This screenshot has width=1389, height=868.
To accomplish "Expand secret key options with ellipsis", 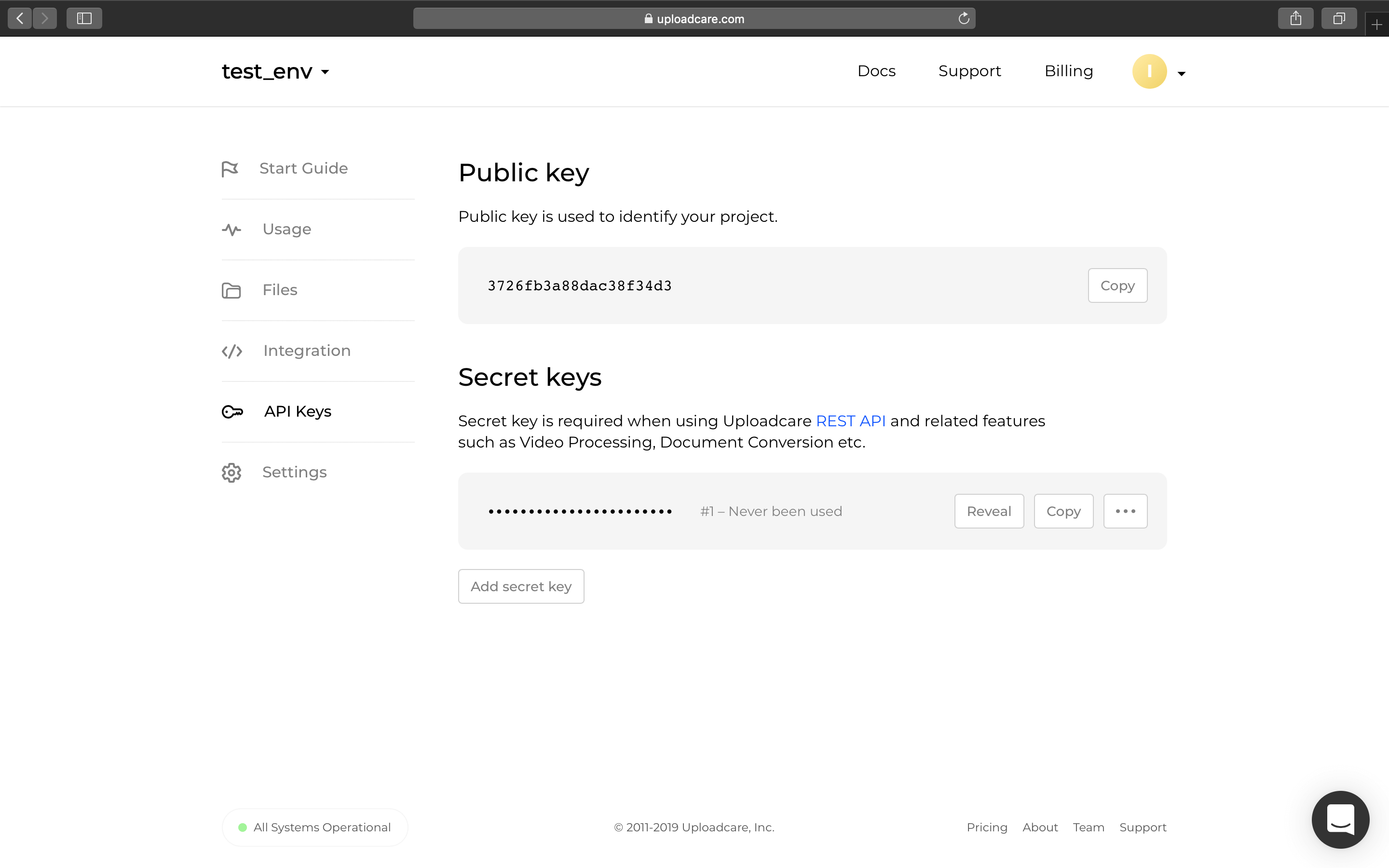I will pyautogui.click(x=1124, y=511).
